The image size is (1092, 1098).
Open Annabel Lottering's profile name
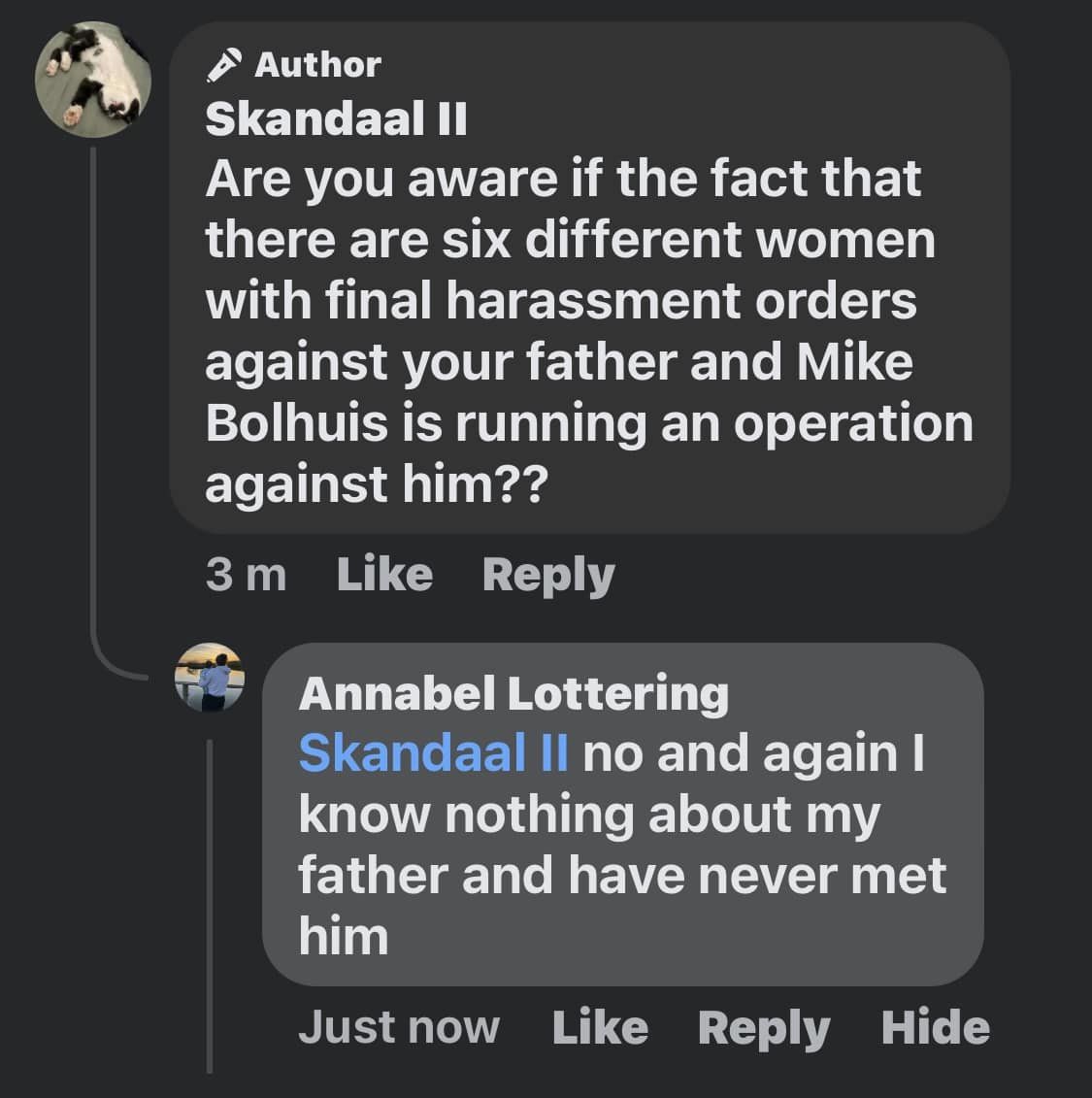pos(513,693)
